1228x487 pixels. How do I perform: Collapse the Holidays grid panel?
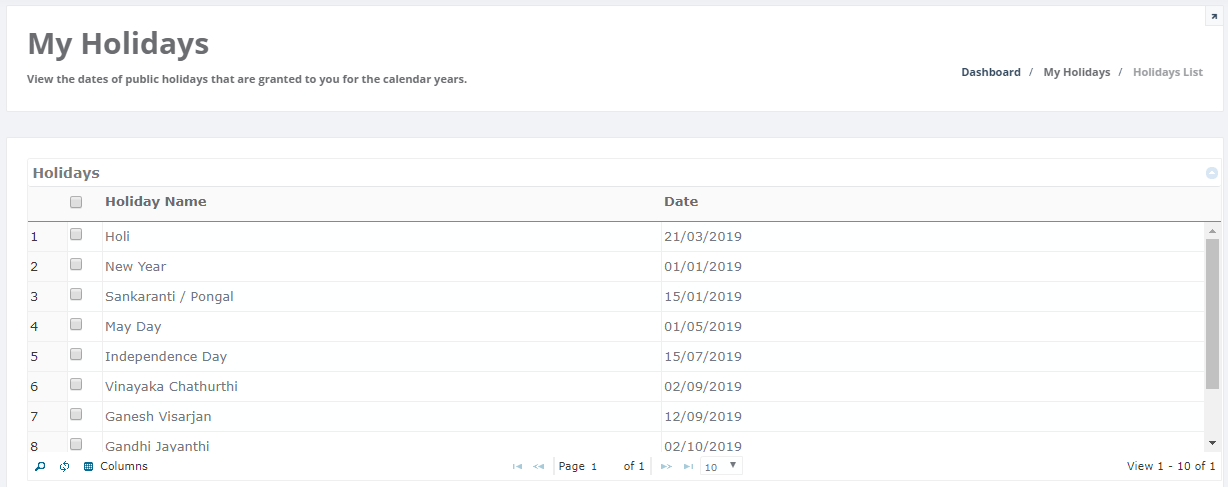point(1212,173)
